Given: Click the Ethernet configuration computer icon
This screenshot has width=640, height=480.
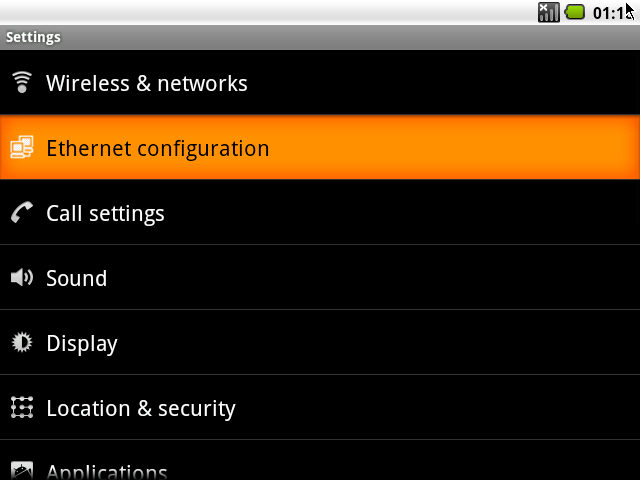Looking at the screenshot, I should [22, 147].
